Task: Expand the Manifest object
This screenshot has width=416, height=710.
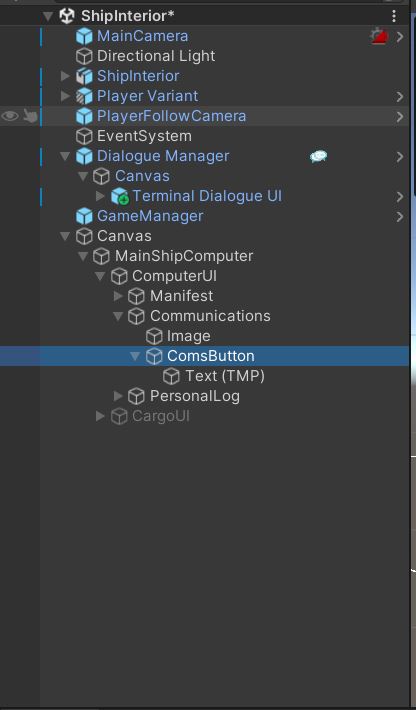Action: 118,296
